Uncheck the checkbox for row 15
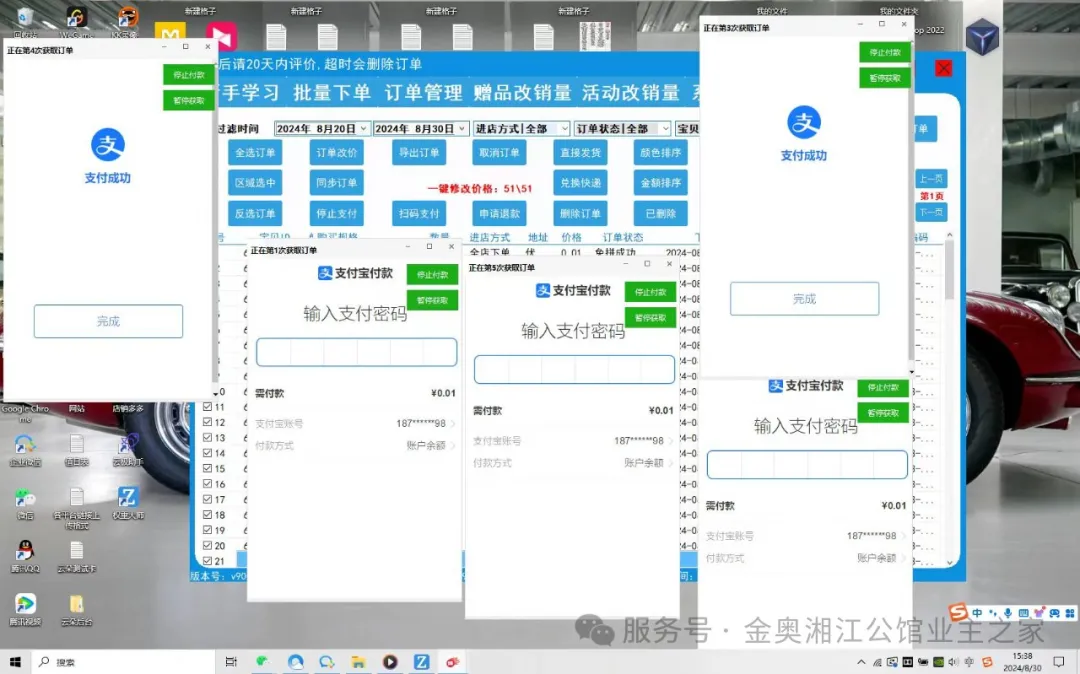This screenshot has height=674, width=1080. (x=207, y=469)
